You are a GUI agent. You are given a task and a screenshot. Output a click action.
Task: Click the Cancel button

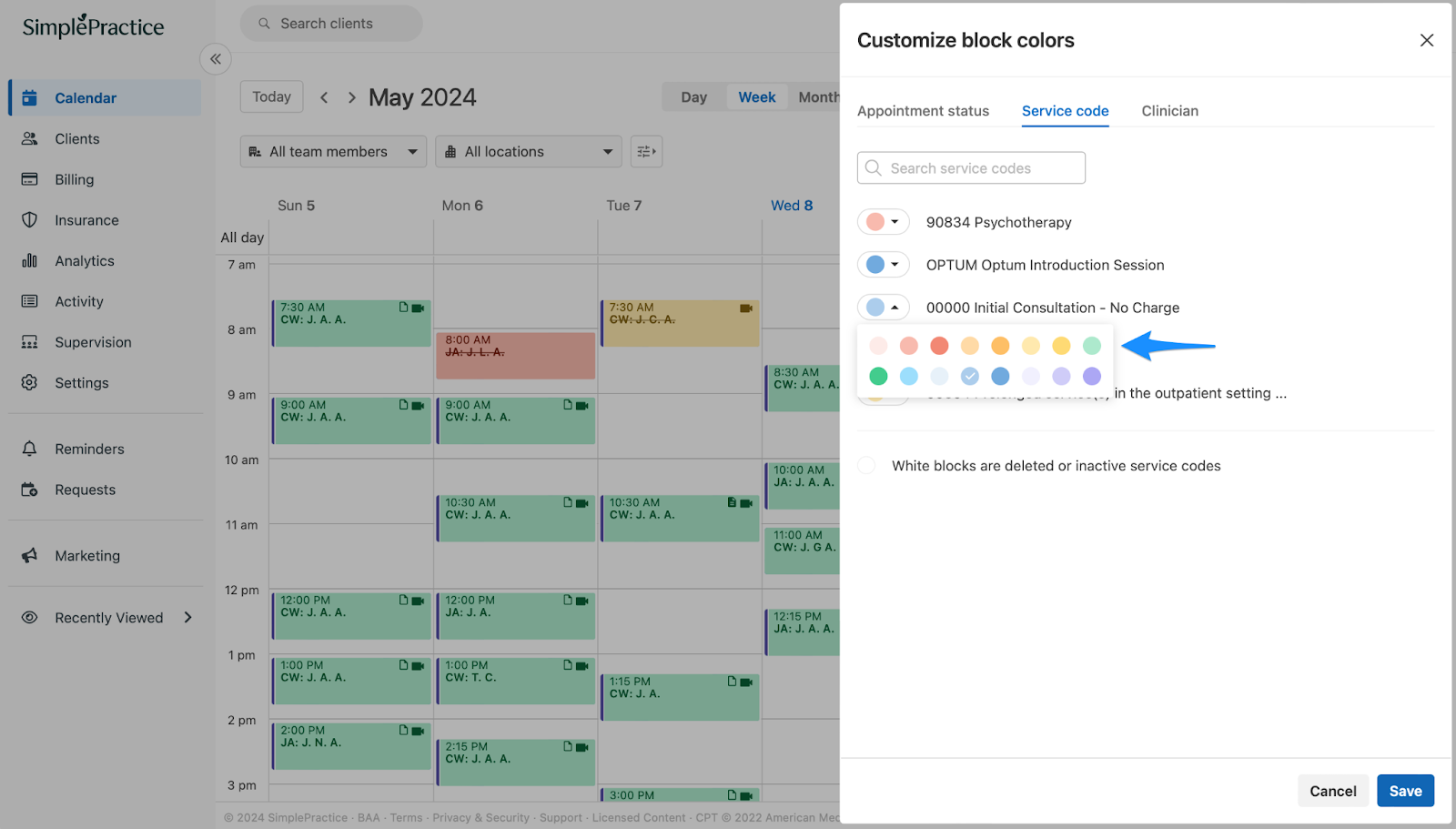1332,791
